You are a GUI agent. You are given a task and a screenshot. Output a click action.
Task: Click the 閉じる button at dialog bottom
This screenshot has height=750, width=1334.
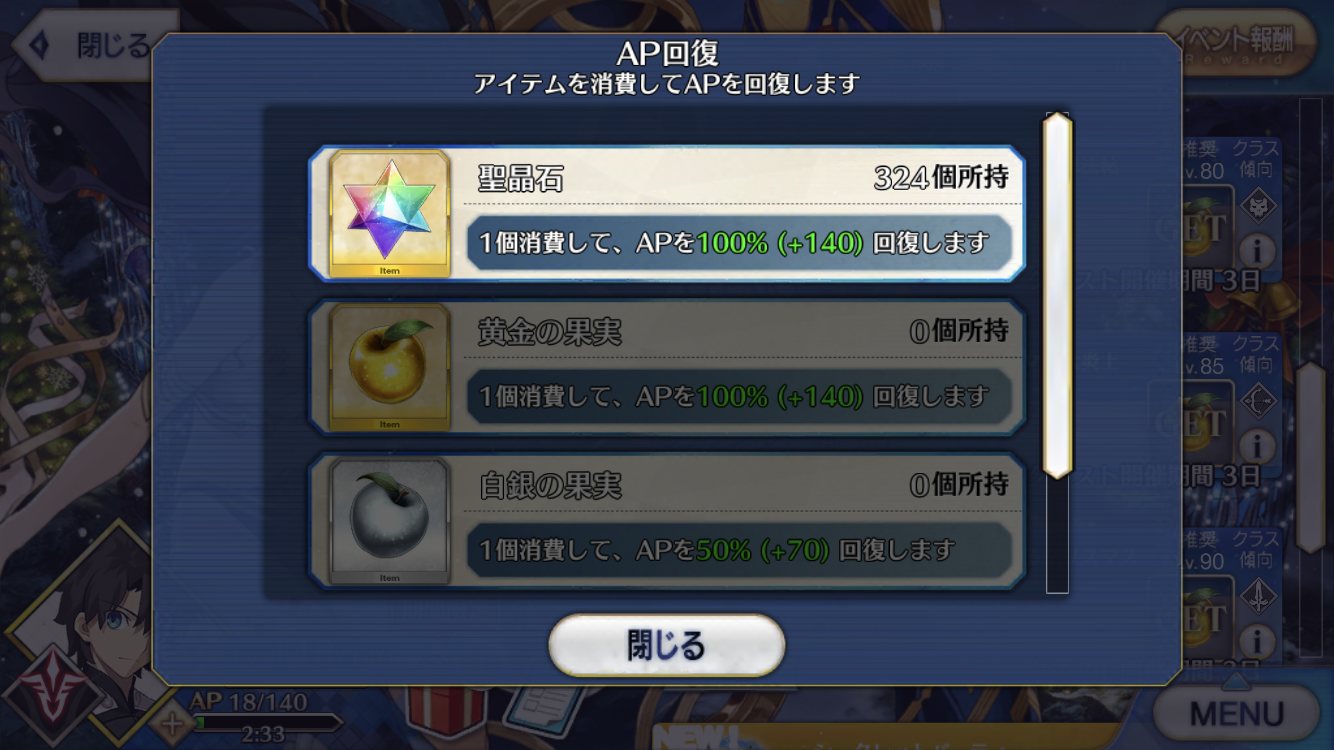pos(666,645)
